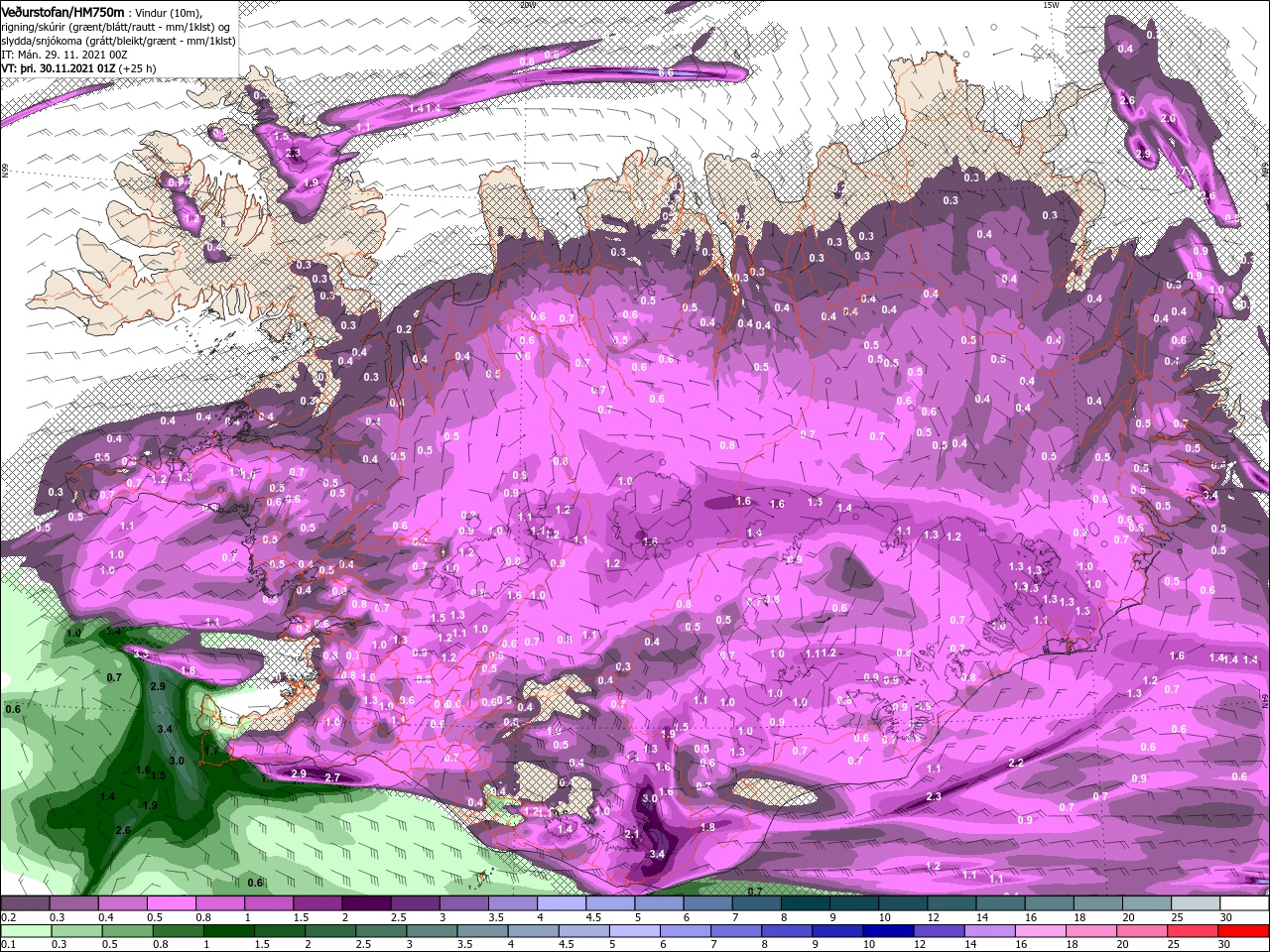Image resolution: width=1270 pixels, height=952 pixels.
Task: Click the light pink 16 rain legend swatch
Action: pos(1041,931)
